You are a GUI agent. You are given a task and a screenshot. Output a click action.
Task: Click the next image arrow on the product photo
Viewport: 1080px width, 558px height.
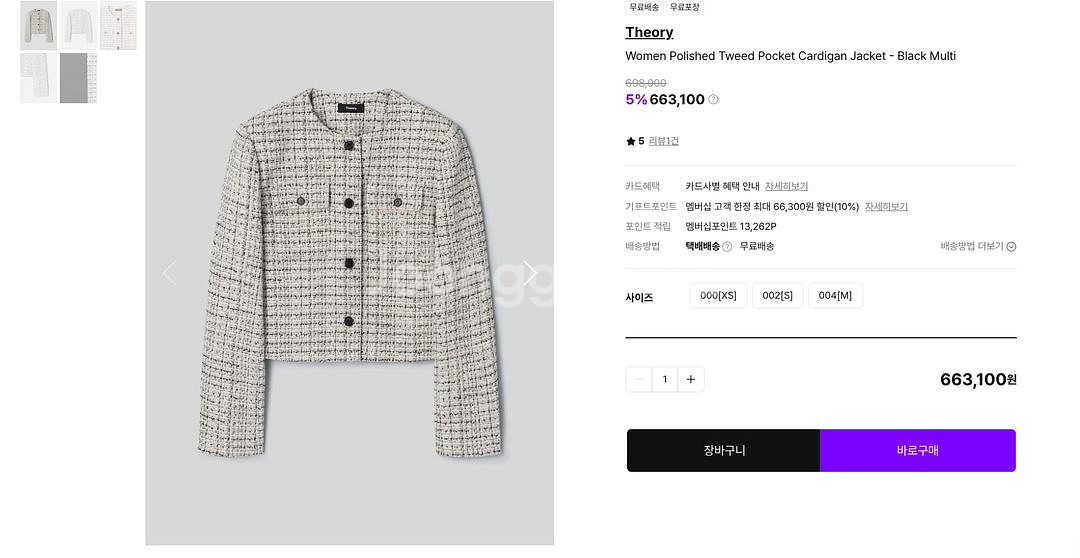[530, 273]
